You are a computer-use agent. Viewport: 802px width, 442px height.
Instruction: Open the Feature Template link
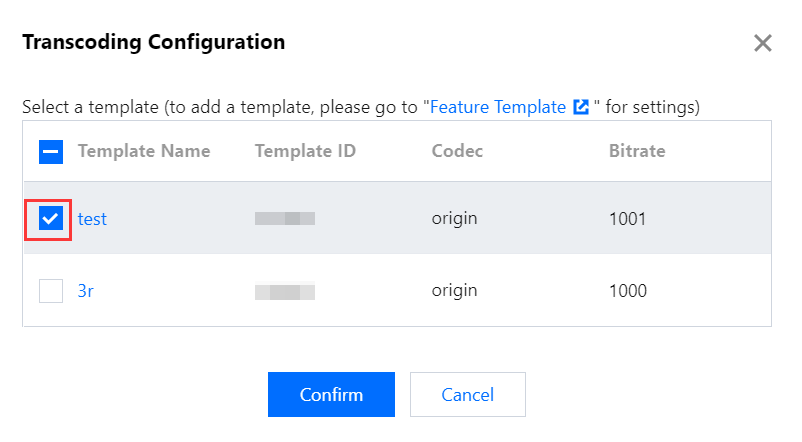tap(497, 106)
